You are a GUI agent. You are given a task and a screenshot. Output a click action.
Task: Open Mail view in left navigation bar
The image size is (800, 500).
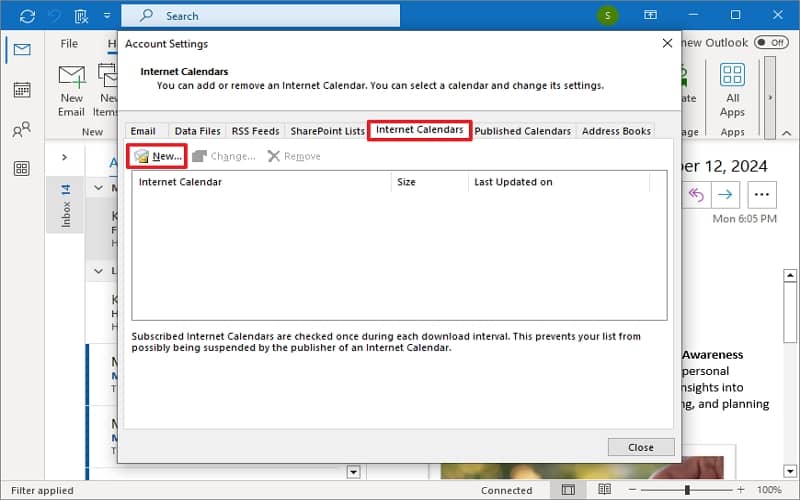tap(22, 49)
